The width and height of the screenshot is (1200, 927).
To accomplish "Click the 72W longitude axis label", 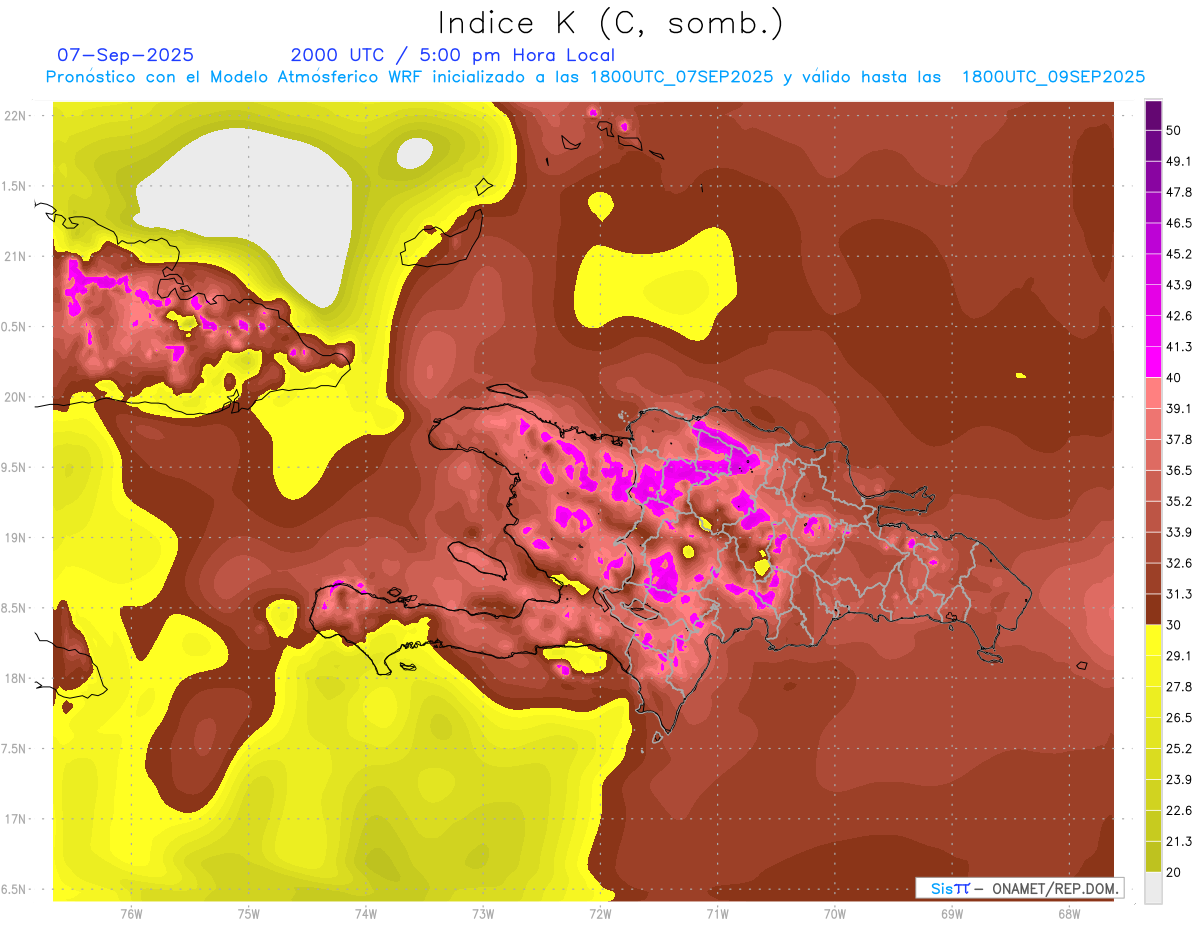I will point(600,913).
